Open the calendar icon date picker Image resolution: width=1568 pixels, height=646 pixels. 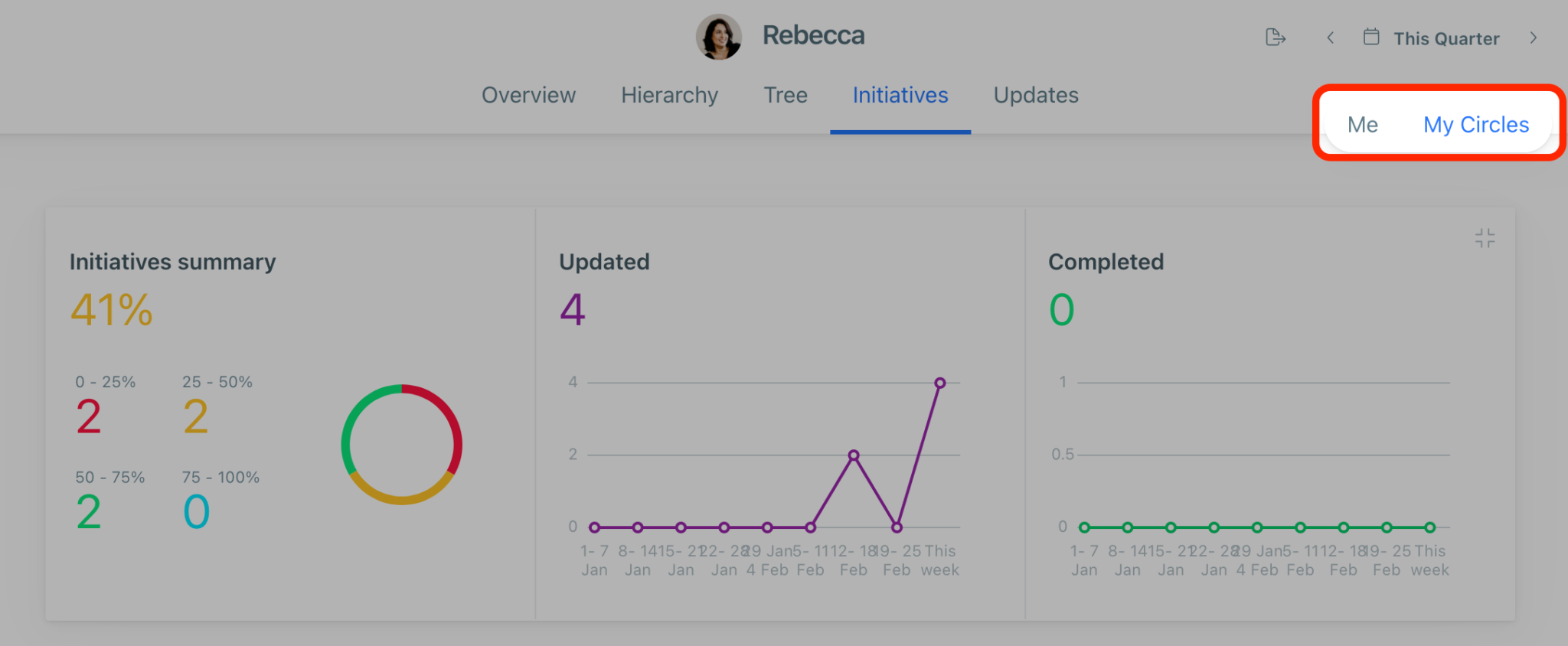click(x=1371, y=37)
